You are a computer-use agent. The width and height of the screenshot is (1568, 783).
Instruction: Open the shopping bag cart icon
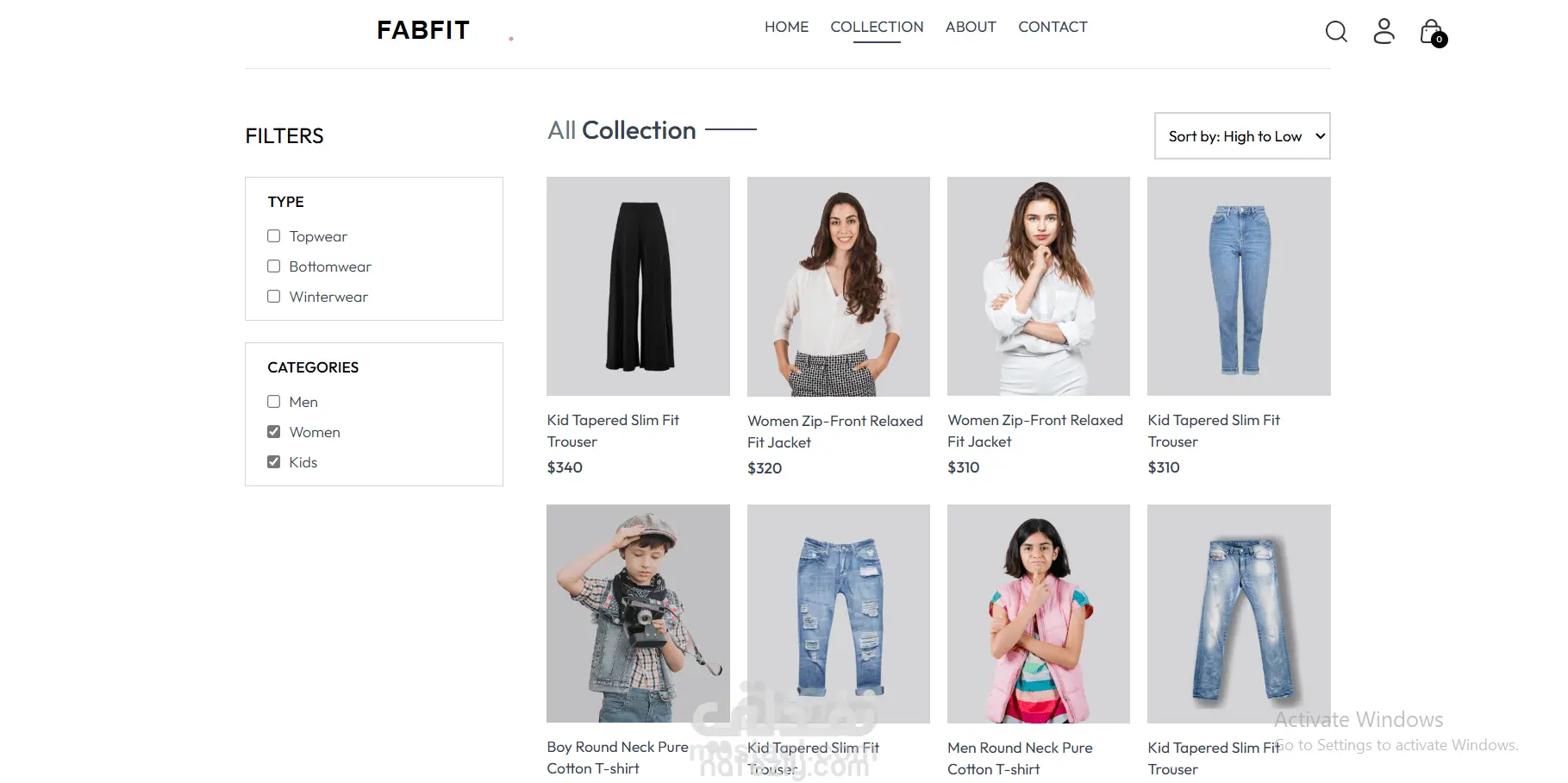[1433, 33]
